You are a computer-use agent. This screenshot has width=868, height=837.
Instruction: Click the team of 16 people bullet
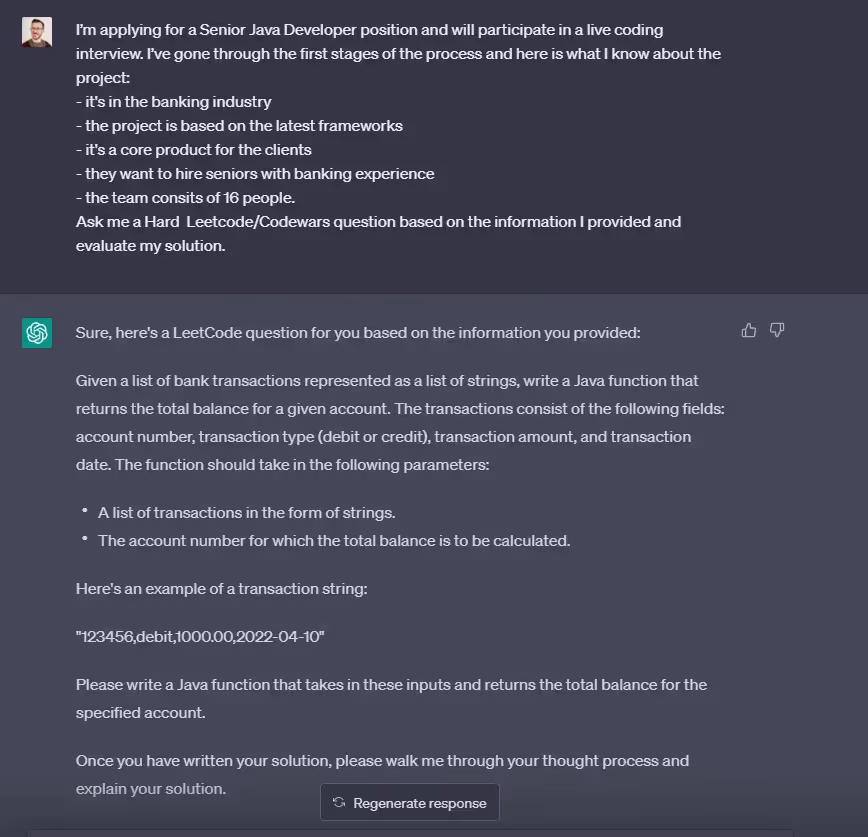tap(184, 197)
